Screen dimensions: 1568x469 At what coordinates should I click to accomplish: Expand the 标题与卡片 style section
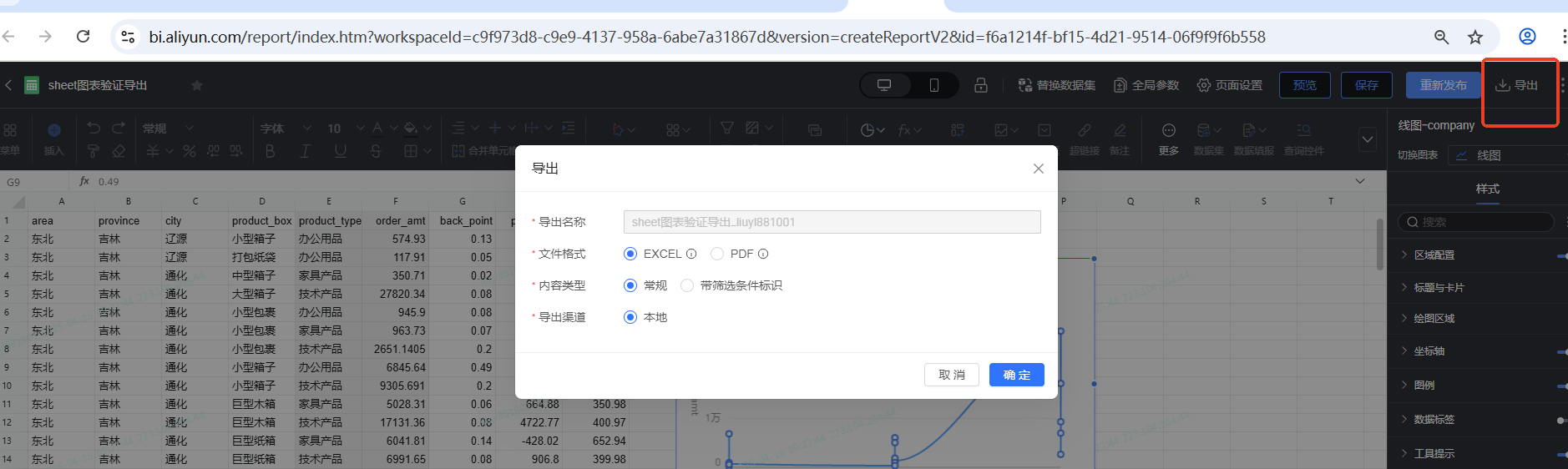tap(1438, 288)
